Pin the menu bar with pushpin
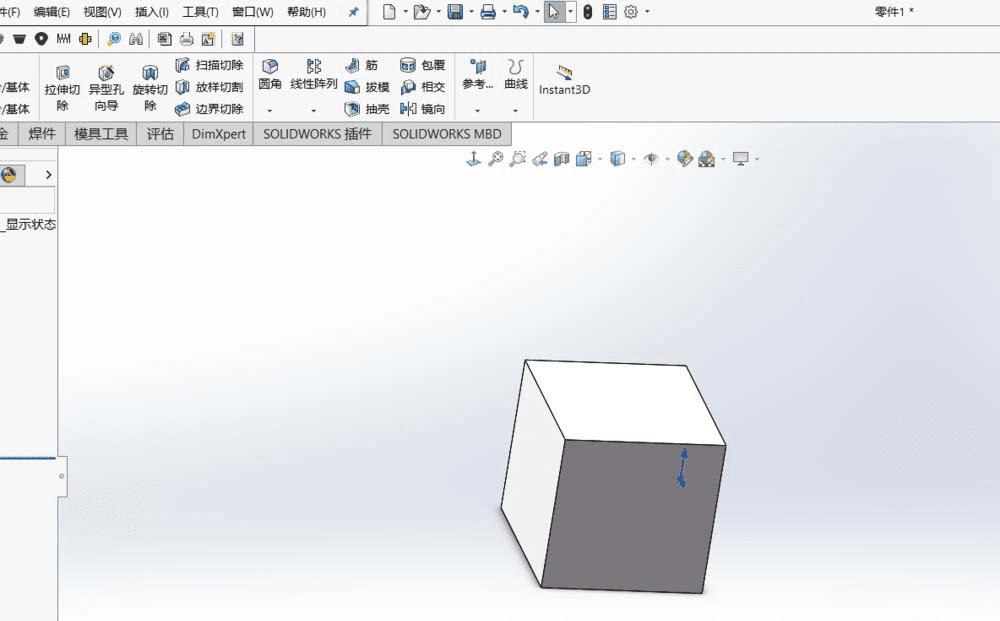Screen dimensions: 1000x621 [x=353, y=12]
